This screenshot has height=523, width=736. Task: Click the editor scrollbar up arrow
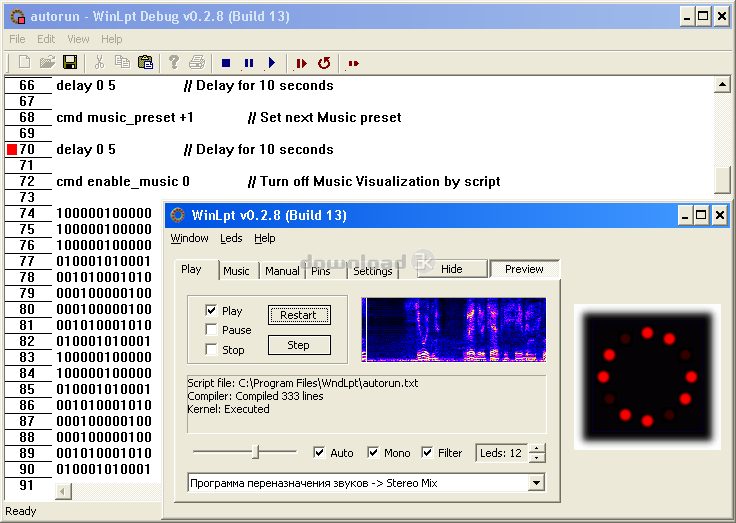(x=722, y=85)
